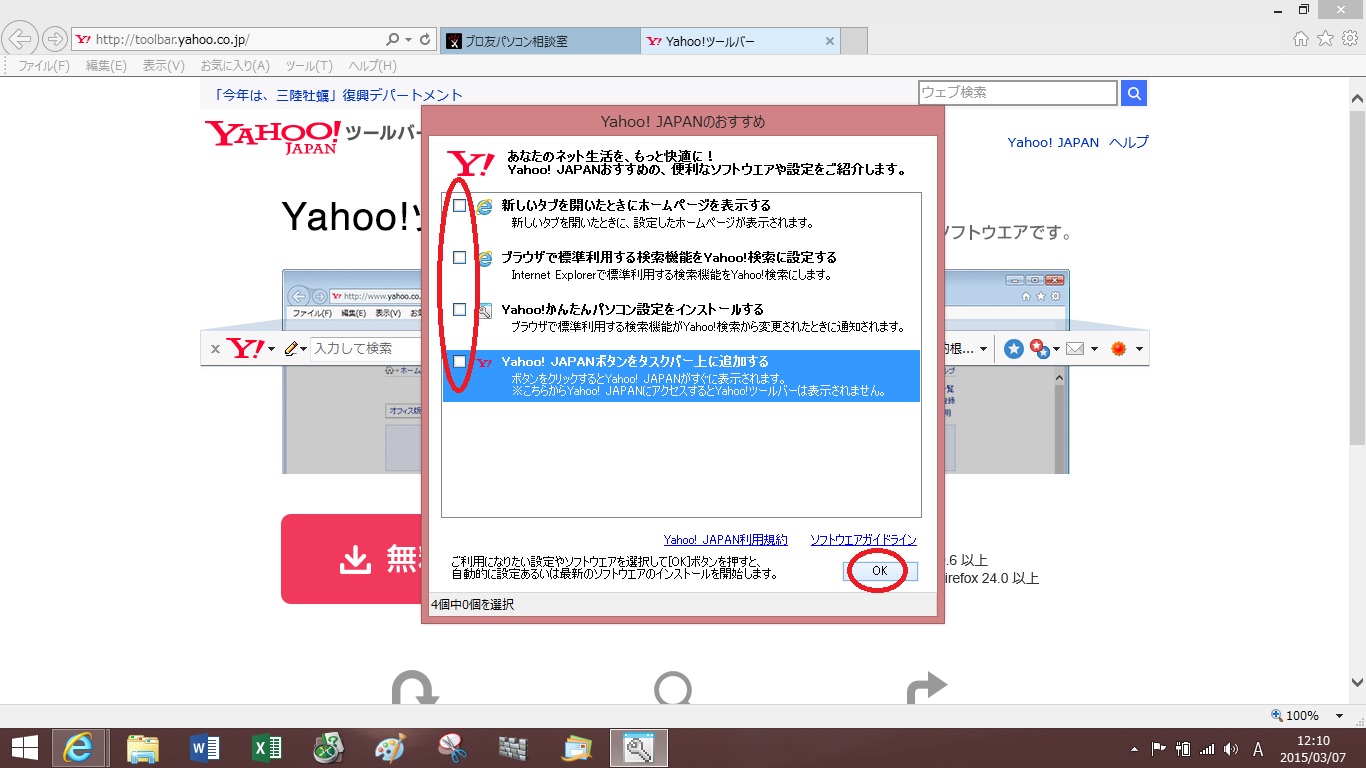Image resolution: width=1366 pixels, height=768 pixels.
Task: Refresh the page with the reload icon
Action: 426,40
